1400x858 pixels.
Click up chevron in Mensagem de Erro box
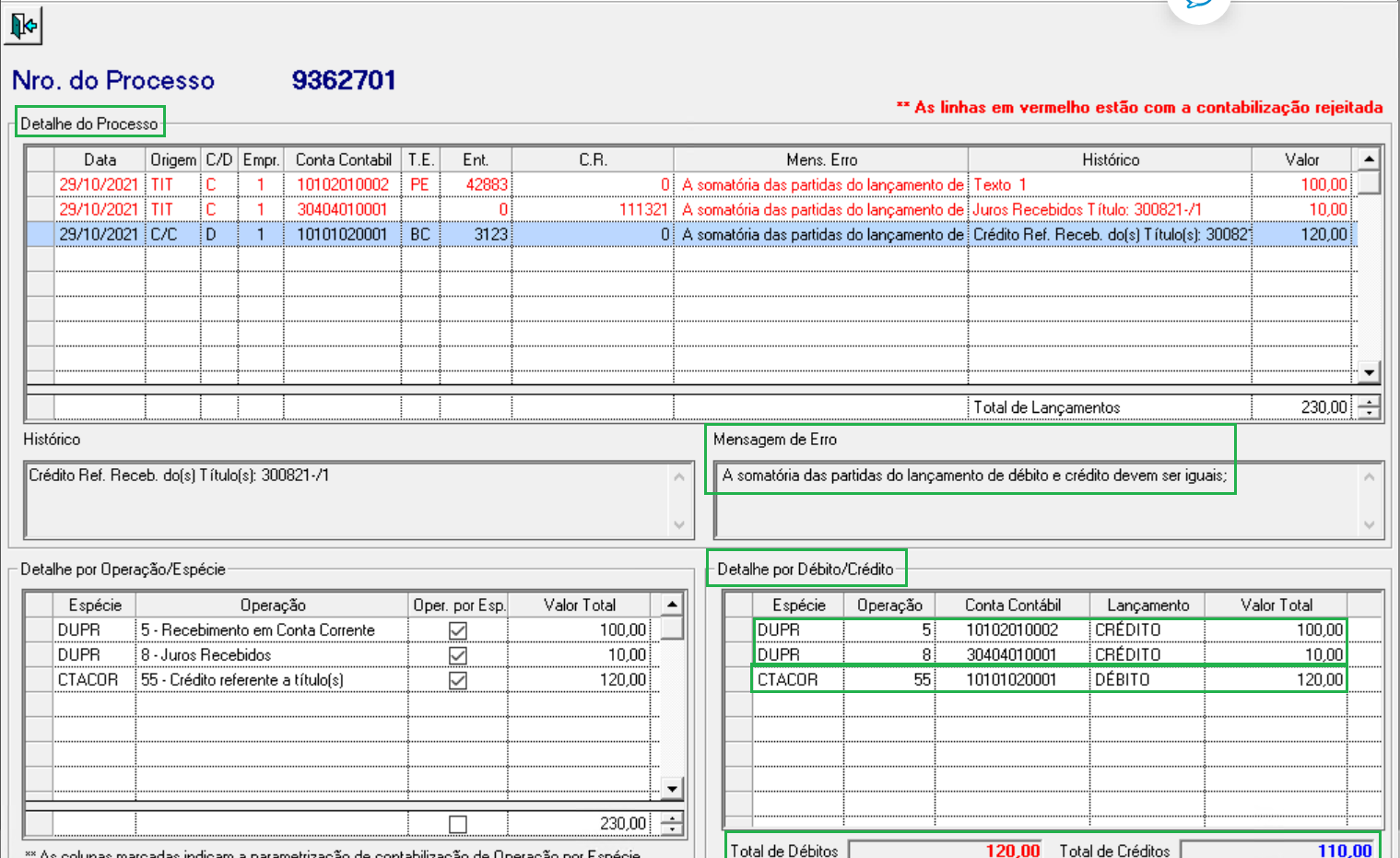1369,476
